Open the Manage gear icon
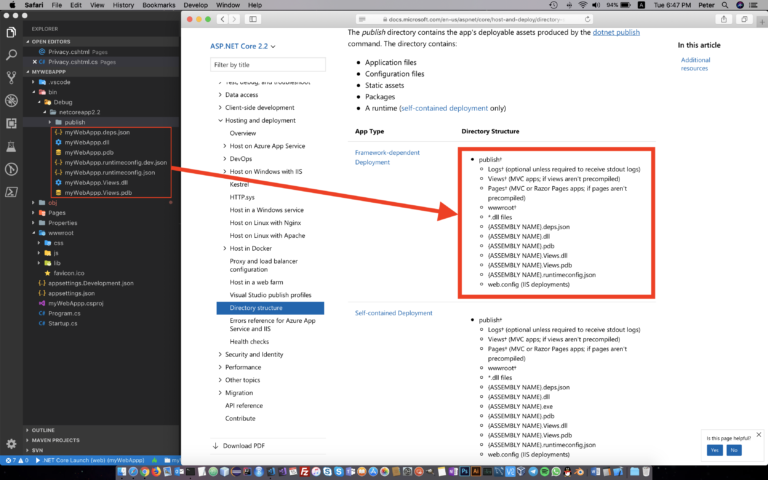Screen dimensions: 768x480 click(11, 444)
